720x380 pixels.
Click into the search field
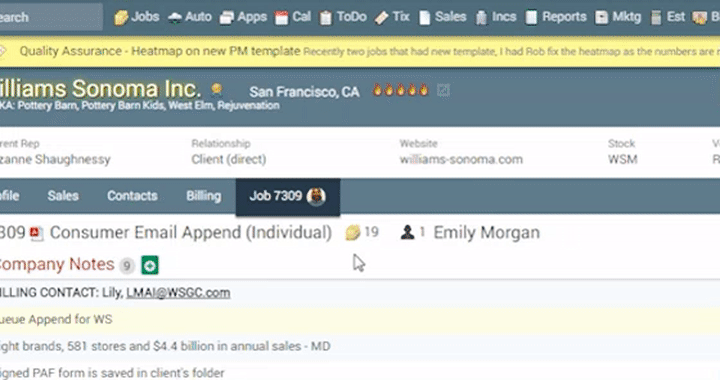click(51, 17)
